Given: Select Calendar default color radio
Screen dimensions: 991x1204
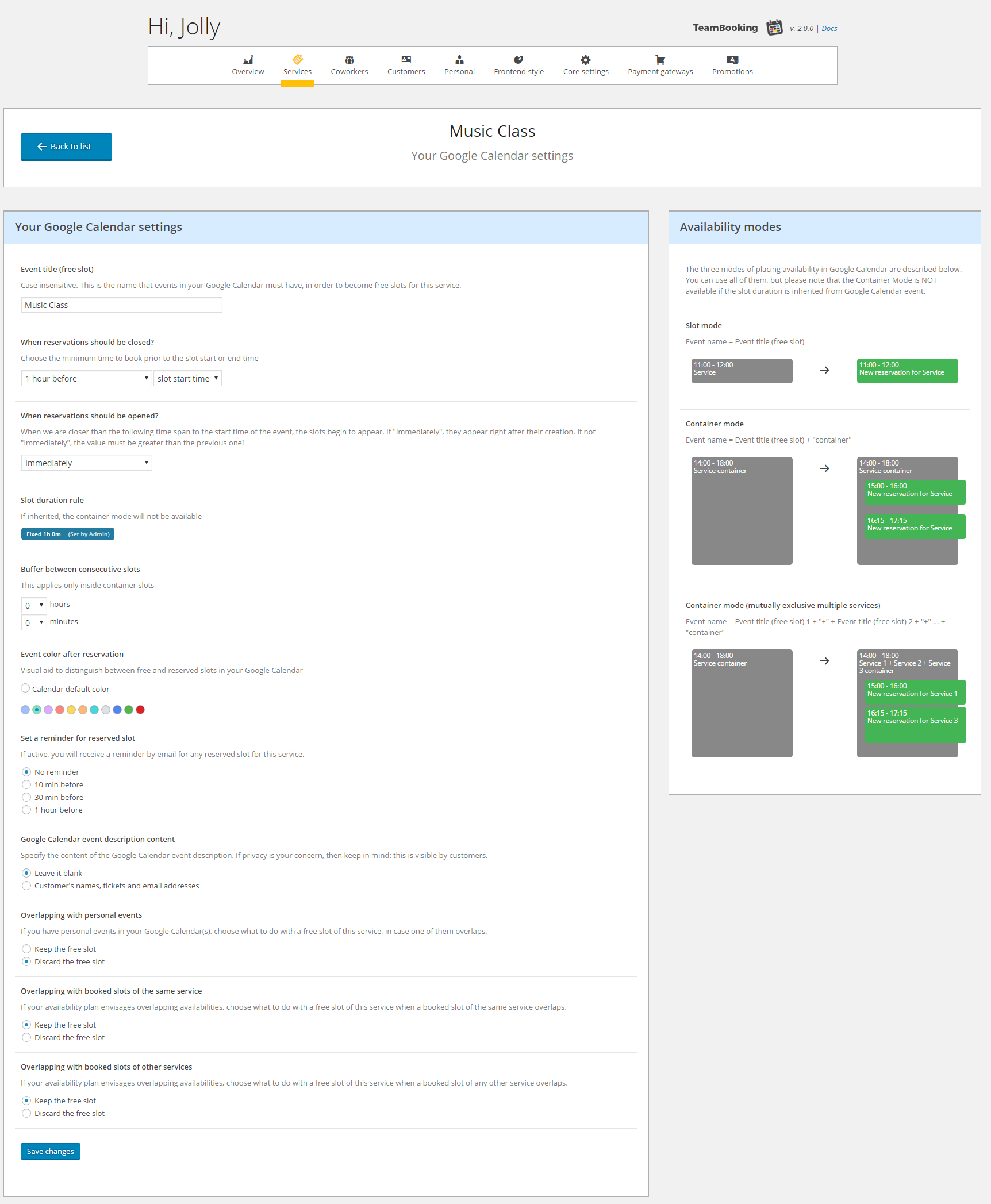Looking at the screenshot, I should pos(25,688).
